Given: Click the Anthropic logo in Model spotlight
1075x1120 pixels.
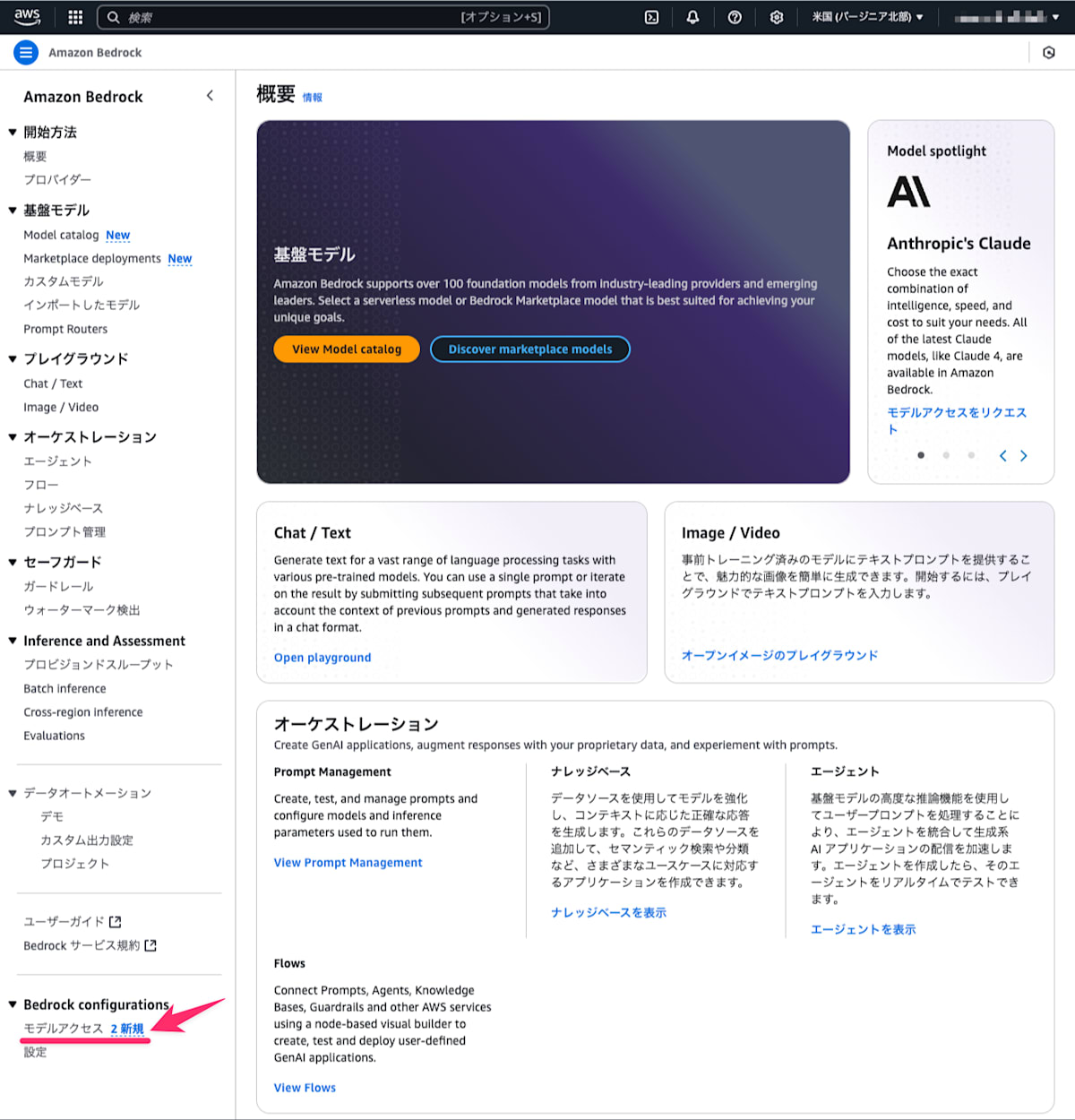Looking at the screenshot, I should [908, 192].
